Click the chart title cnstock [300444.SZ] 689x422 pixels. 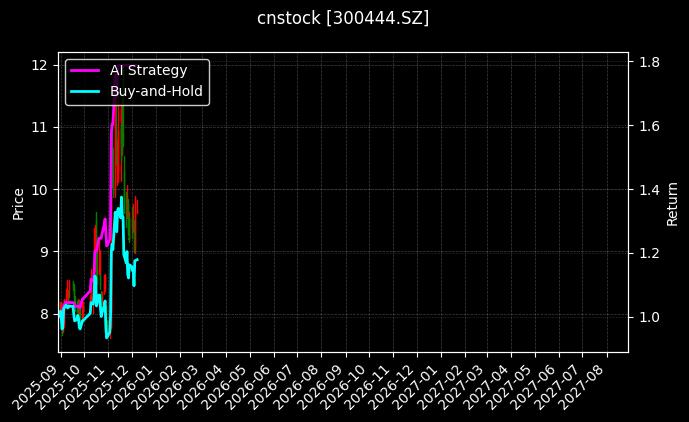pyautogui.click(x=343, y=18)
